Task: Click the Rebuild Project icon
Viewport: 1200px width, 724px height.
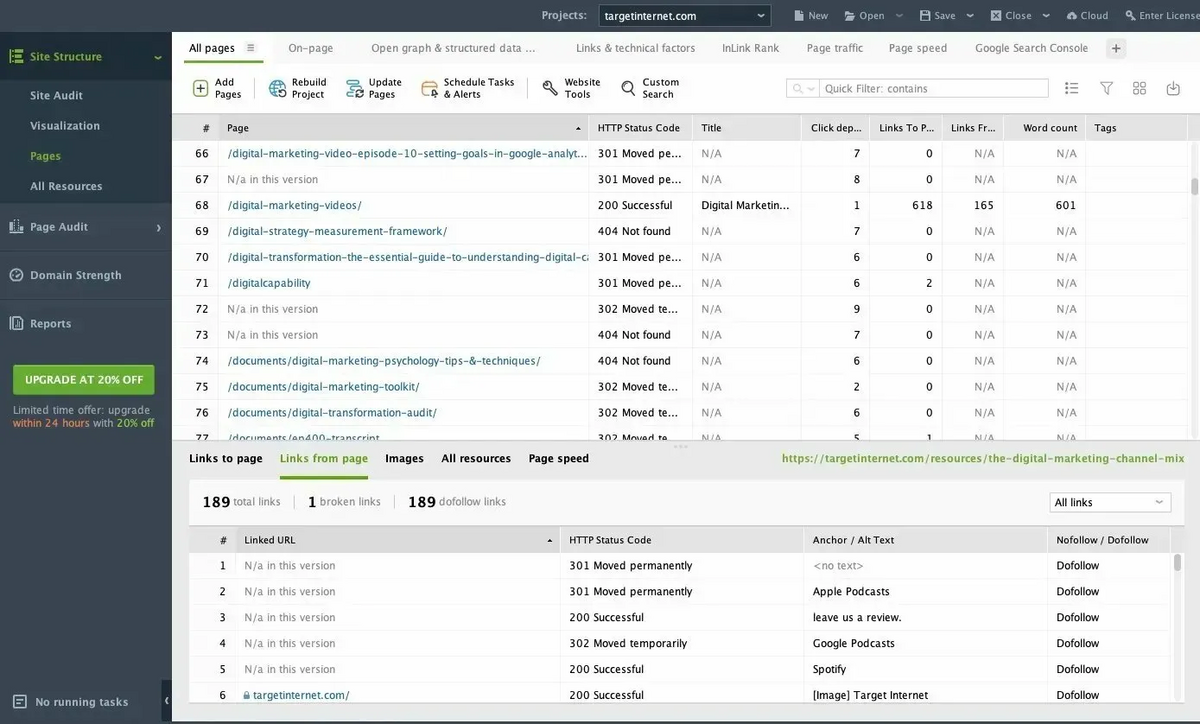Action: pos(278,89)
